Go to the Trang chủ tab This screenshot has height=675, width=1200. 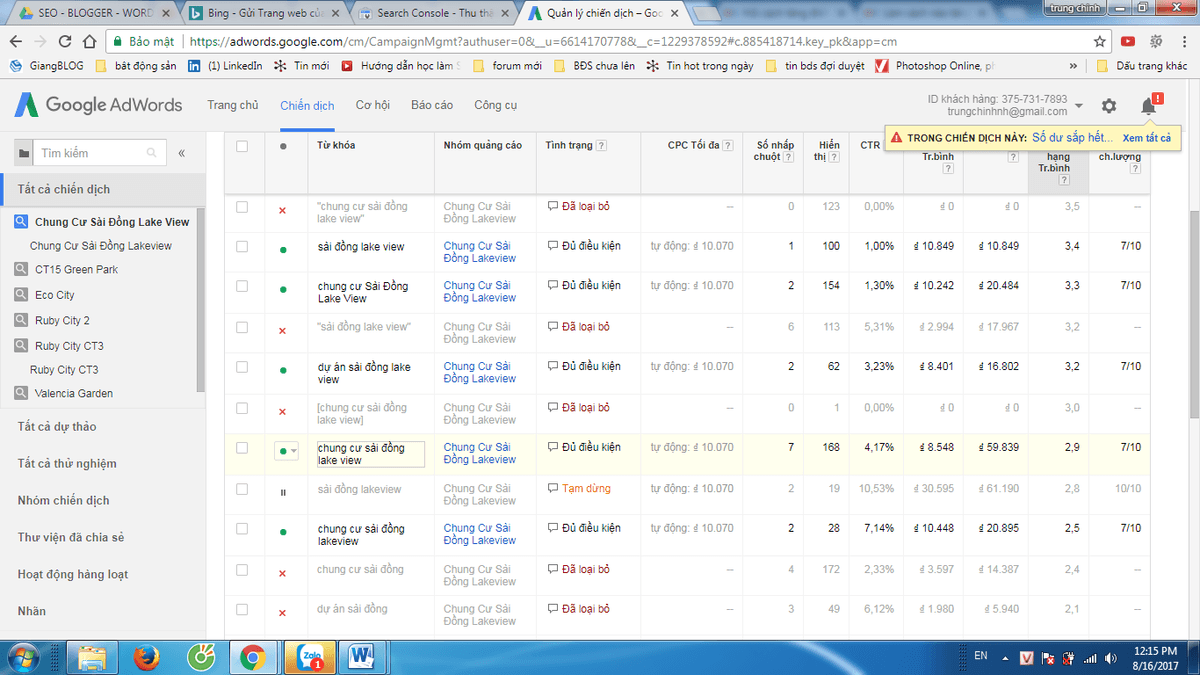pos(233,105)
